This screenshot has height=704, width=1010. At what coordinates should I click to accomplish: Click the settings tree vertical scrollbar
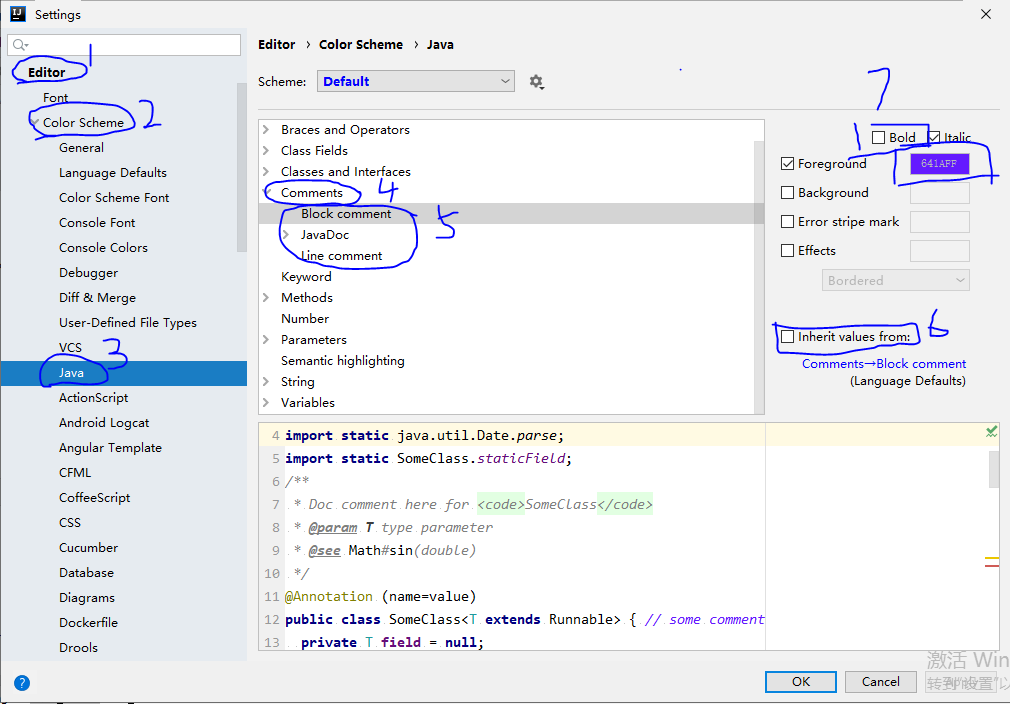pos(242,167)
